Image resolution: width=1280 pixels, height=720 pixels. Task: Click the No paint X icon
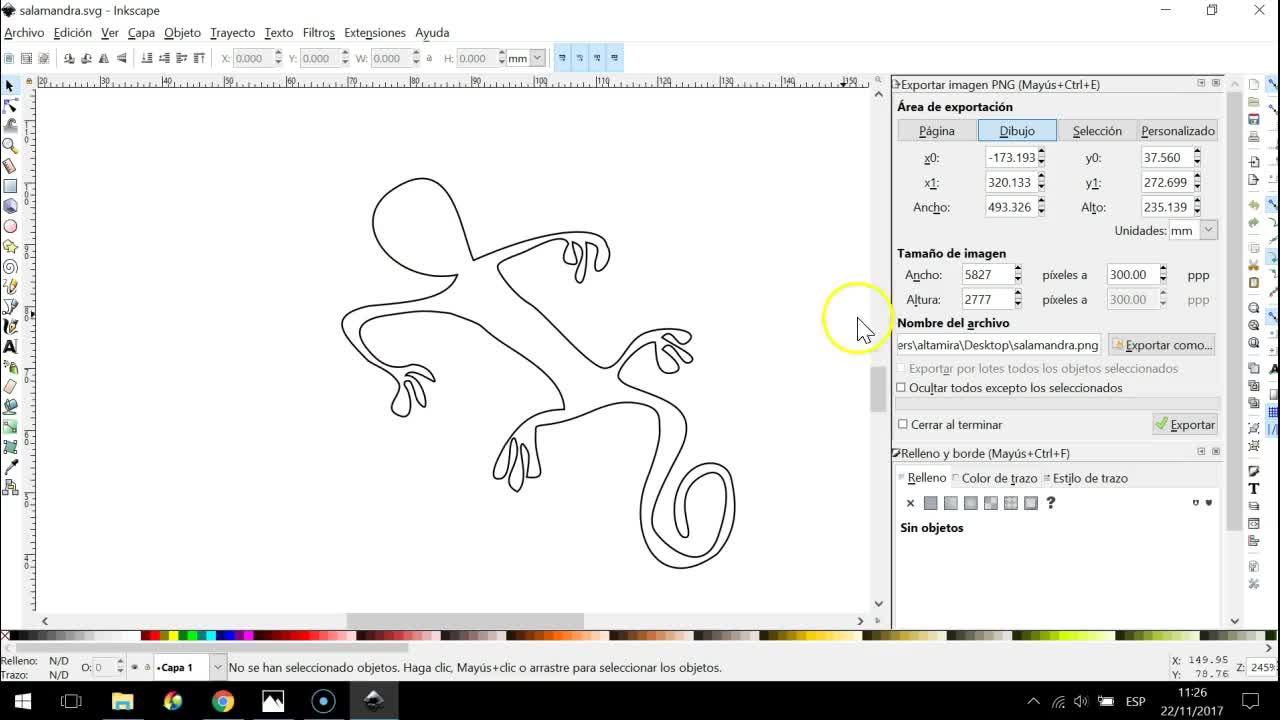(910, 503)
